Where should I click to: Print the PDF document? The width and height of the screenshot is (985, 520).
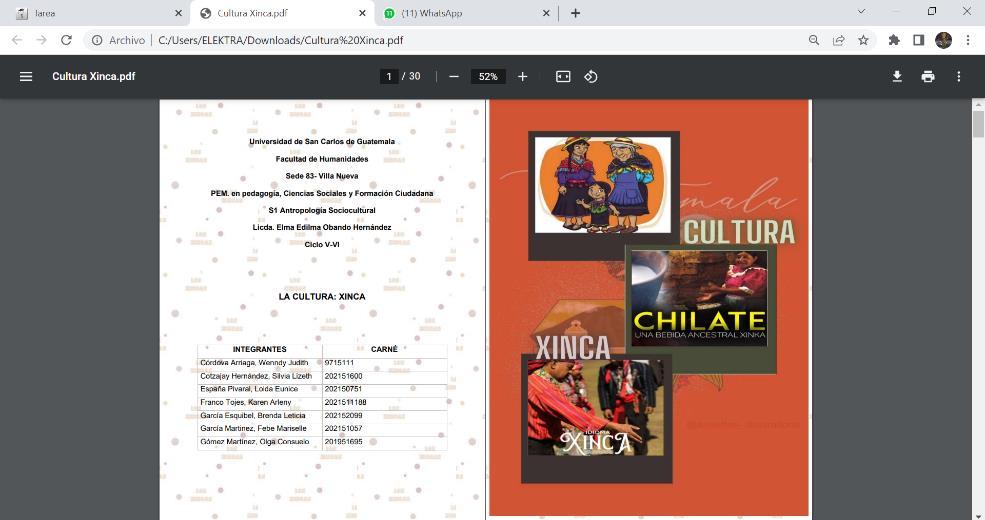(x=928, y=77)
